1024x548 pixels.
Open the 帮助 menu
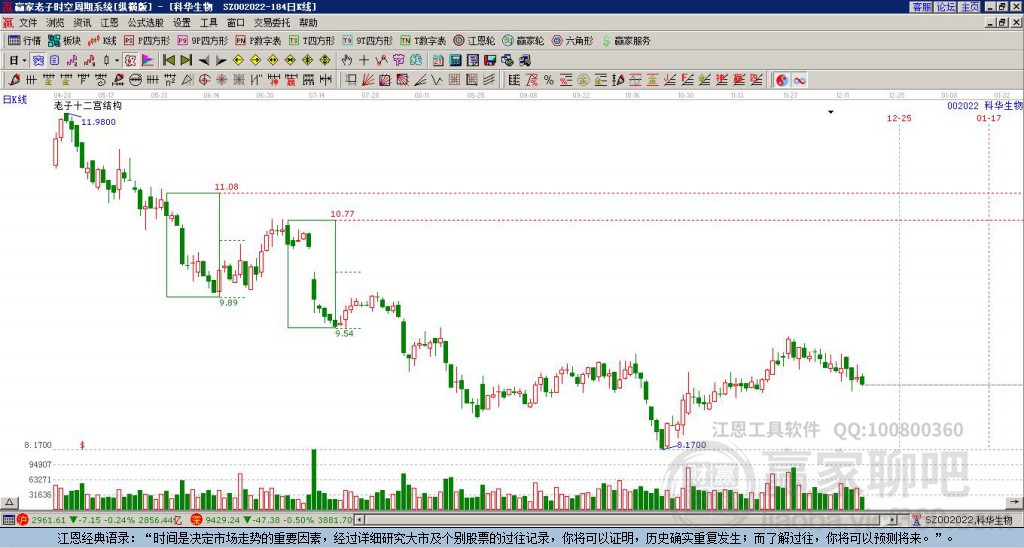tap(308, 23)
